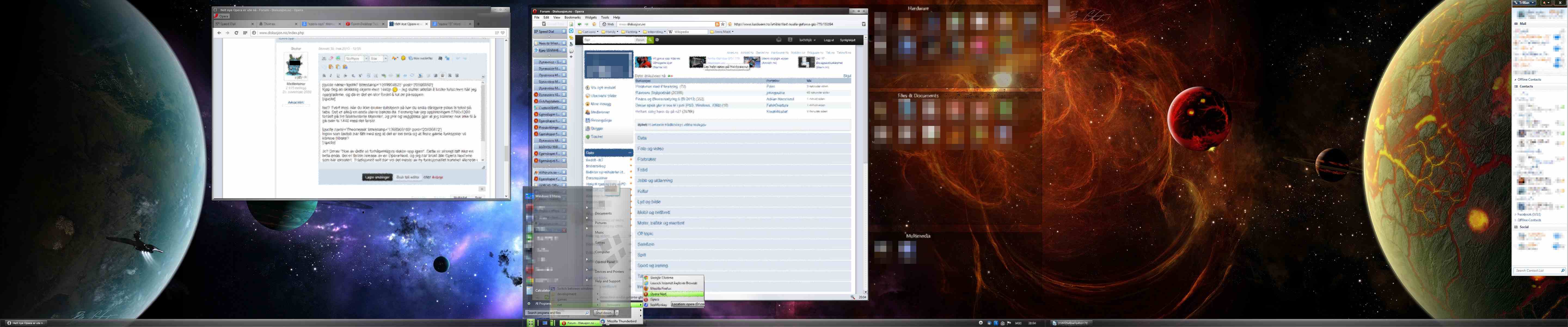Click the Bold icon in the post editor
Screen dimensions: 1568x327
(324, 76)
